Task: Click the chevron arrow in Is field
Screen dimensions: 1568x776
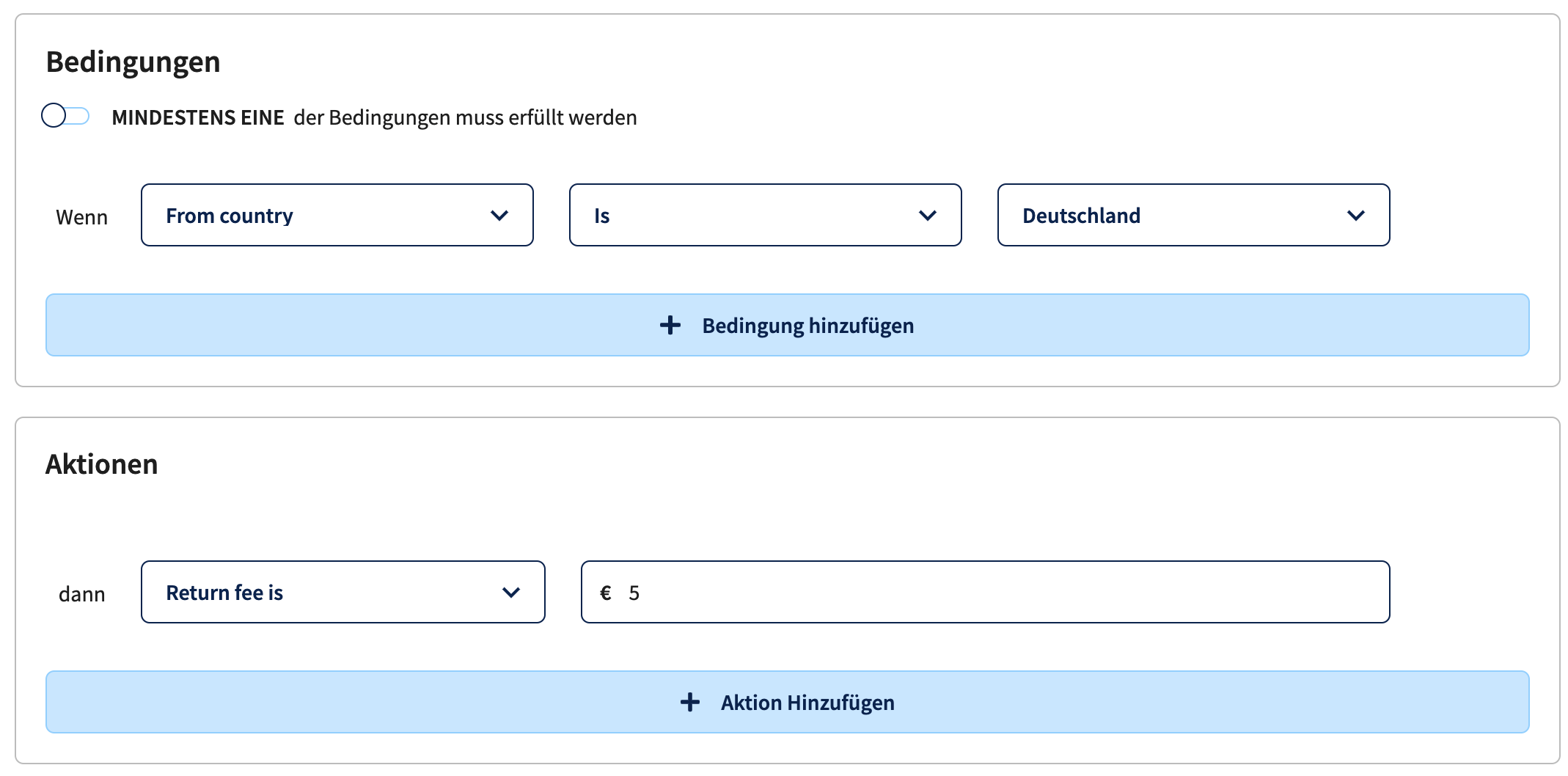Action: (x=928, y=216)
